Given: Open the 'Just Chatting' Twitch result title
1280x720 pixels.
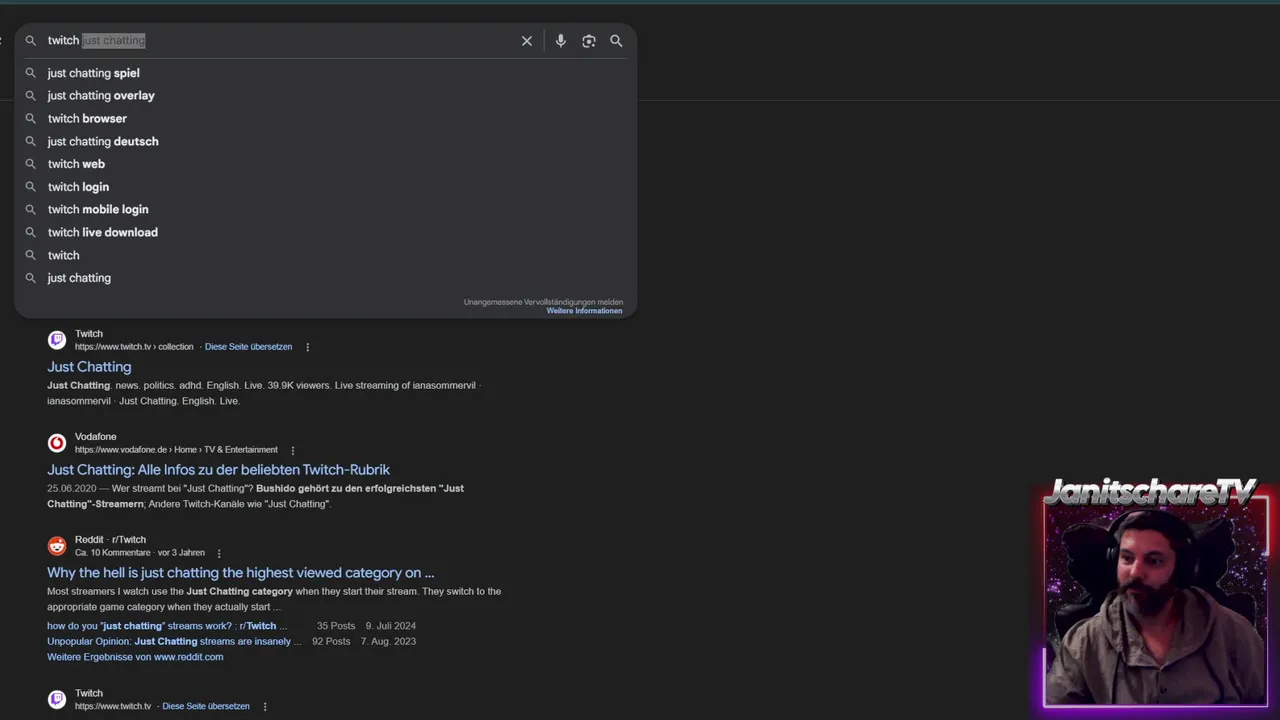Looking at the screenshot, I should pyautogui.click(x=89, y=367).
